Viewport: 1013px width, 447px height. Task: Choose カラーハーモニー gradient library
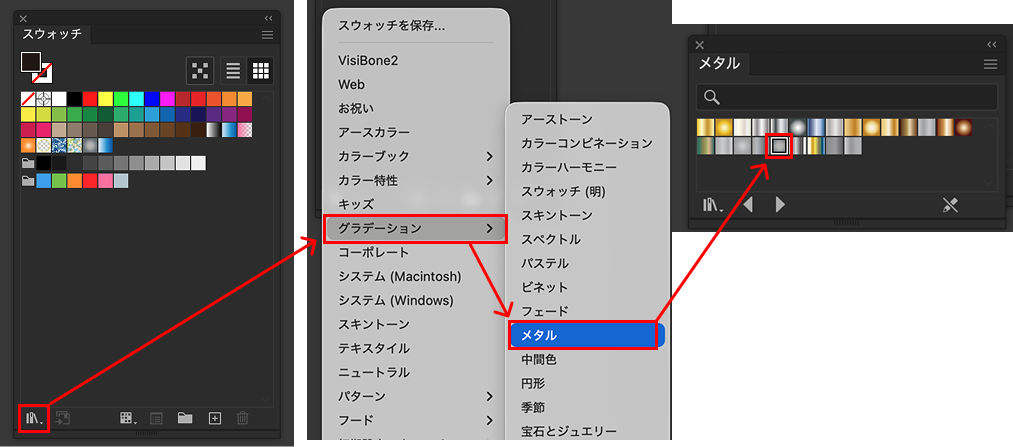(569, 167)
